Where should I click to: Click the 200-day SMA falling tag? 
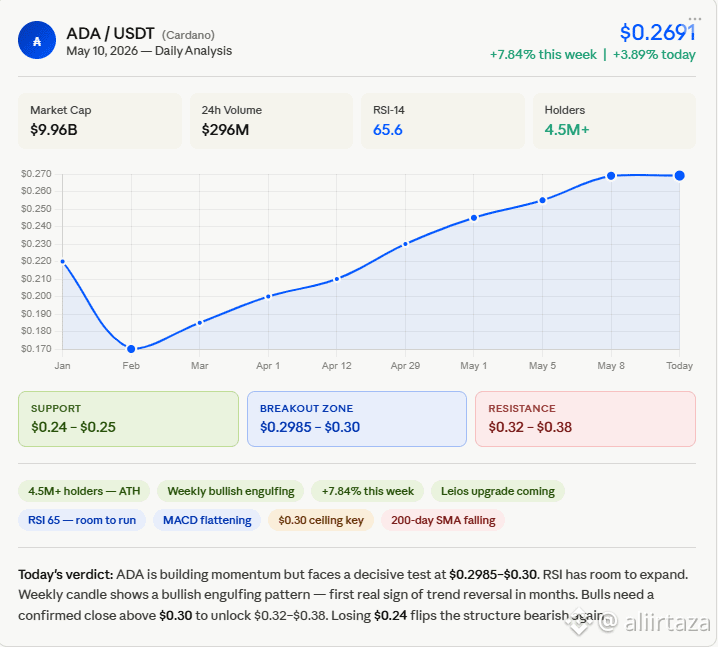click(443, 520)
